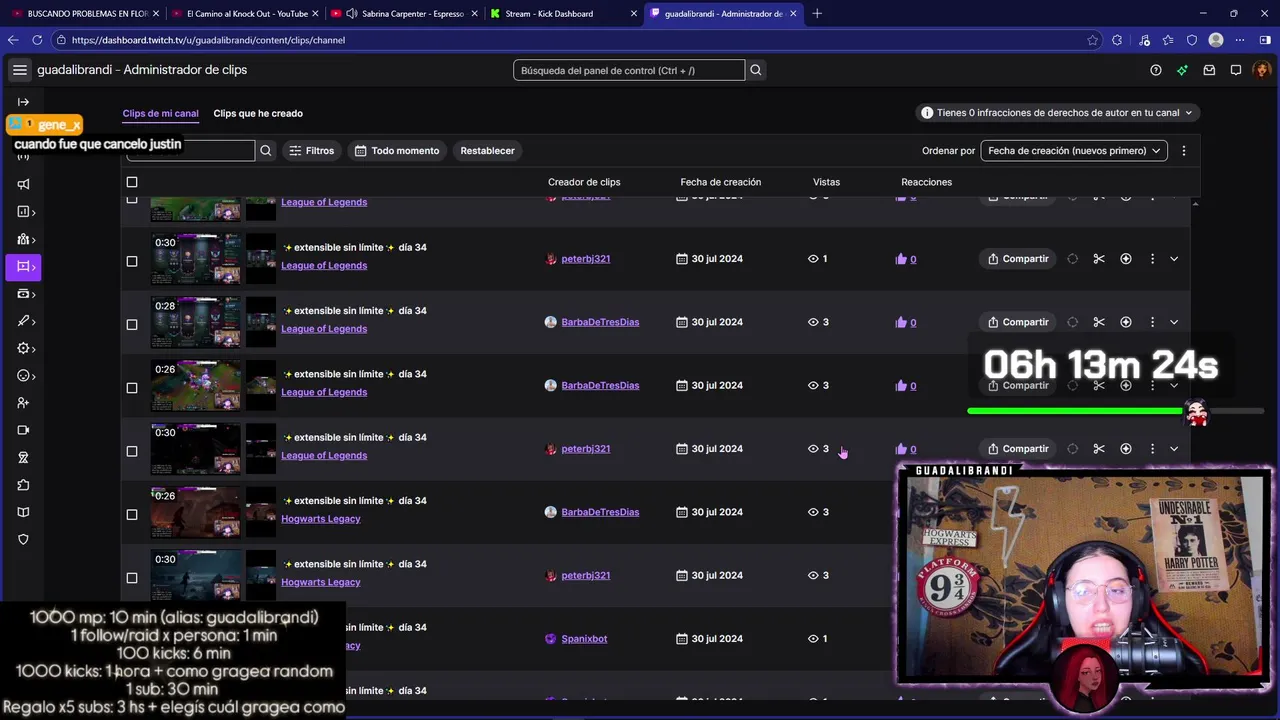Viewport: 1280px width, 720px height.
Task: Open Hogwarts Legacy link in peterbj321 row
Action: point(321,582)
